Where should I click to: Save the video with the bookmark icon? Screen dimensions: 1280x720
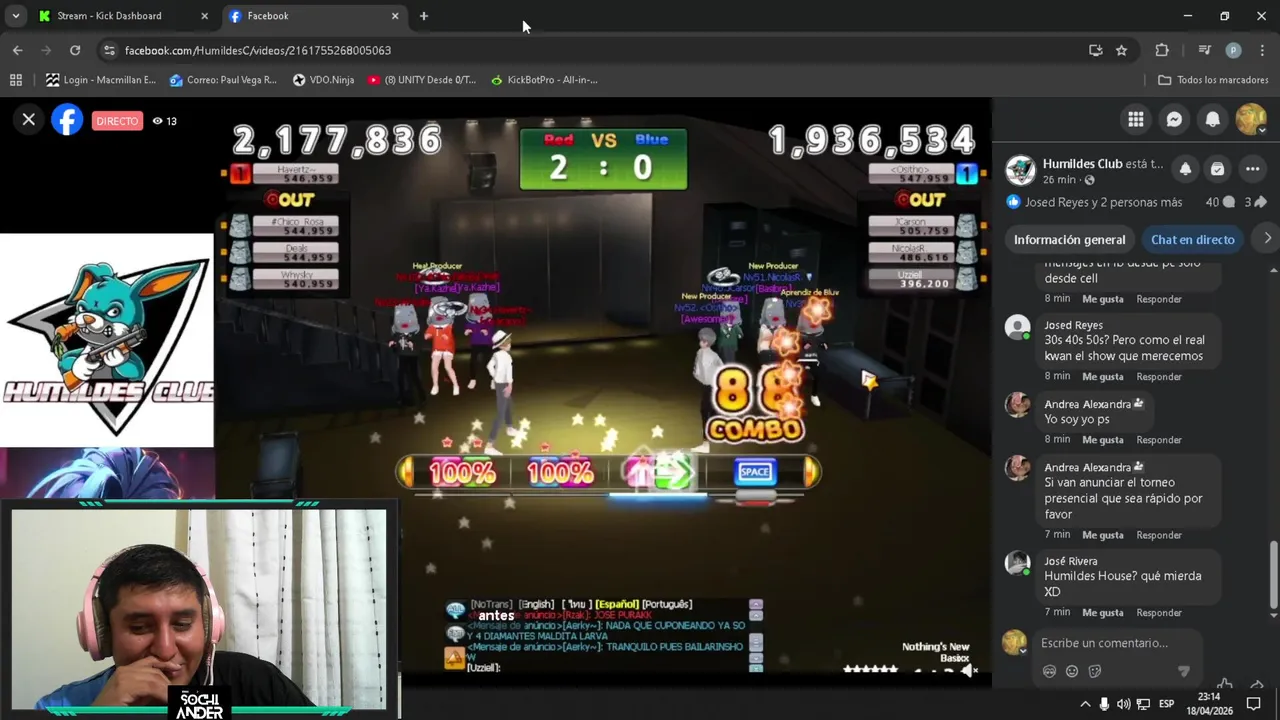[x=1217, y=169]
